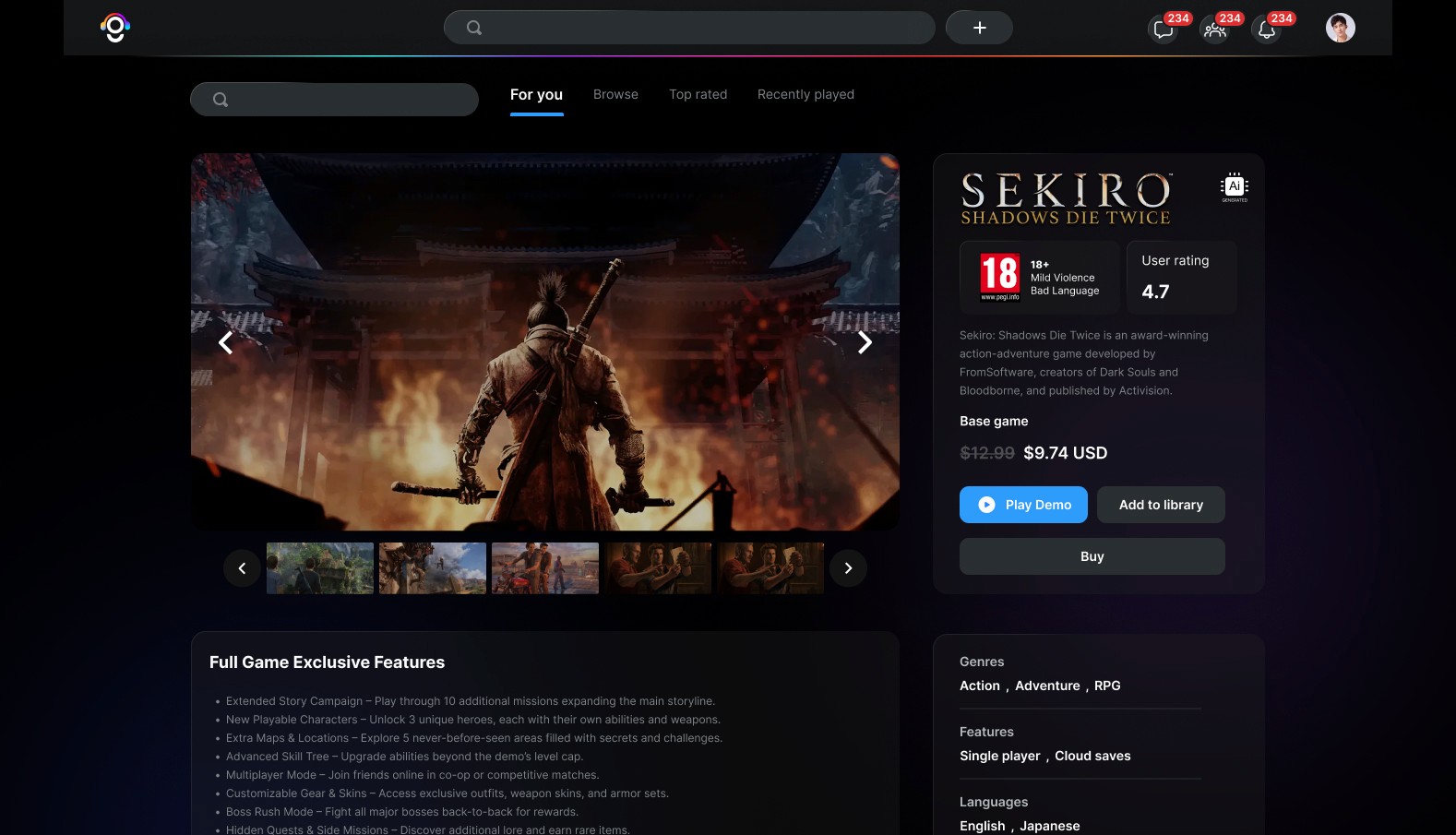The height and width of the screenshot is (835, 1456).
Task: Click the Action genre link
Action: click(980, 686)
